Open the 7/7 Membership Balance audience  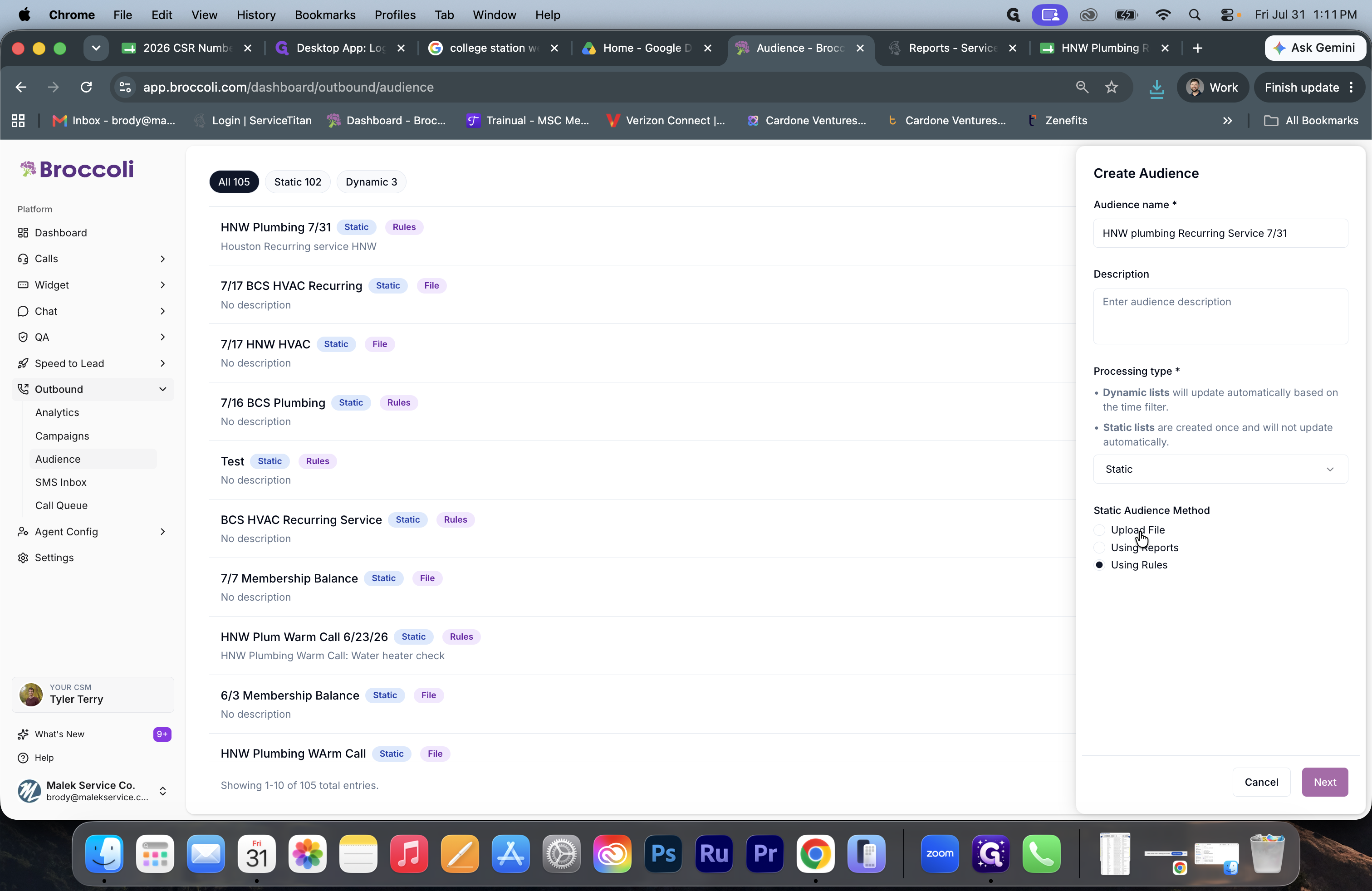pos(289,578)
